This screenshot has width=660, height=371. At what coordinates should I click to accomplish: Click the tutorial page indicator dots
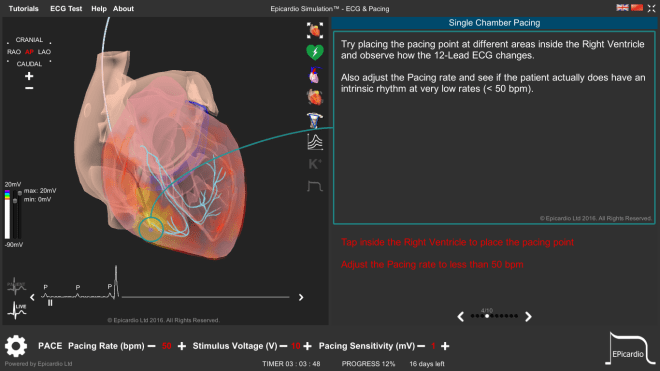(x=494, y=316)
